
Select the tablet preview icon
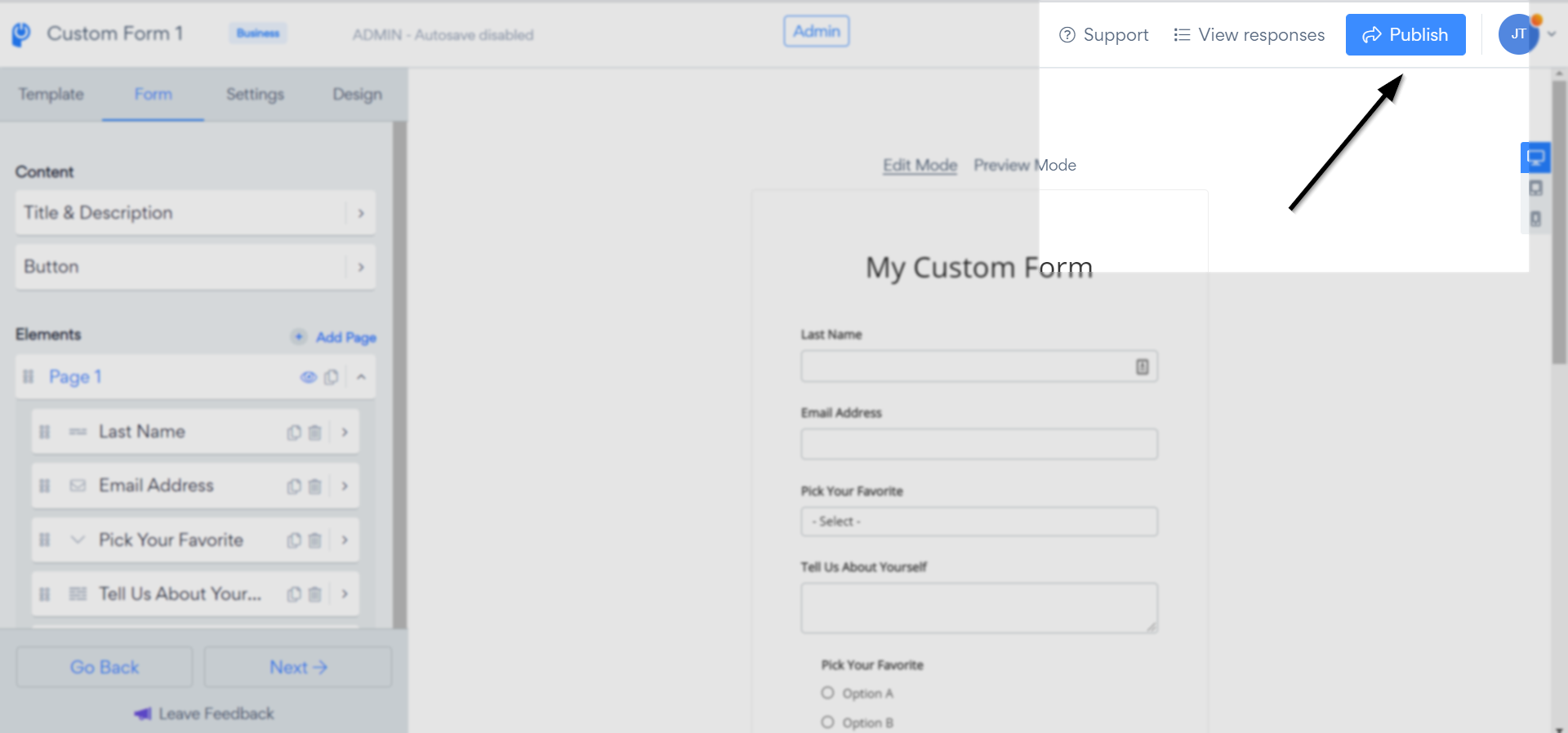point(1535,189)
